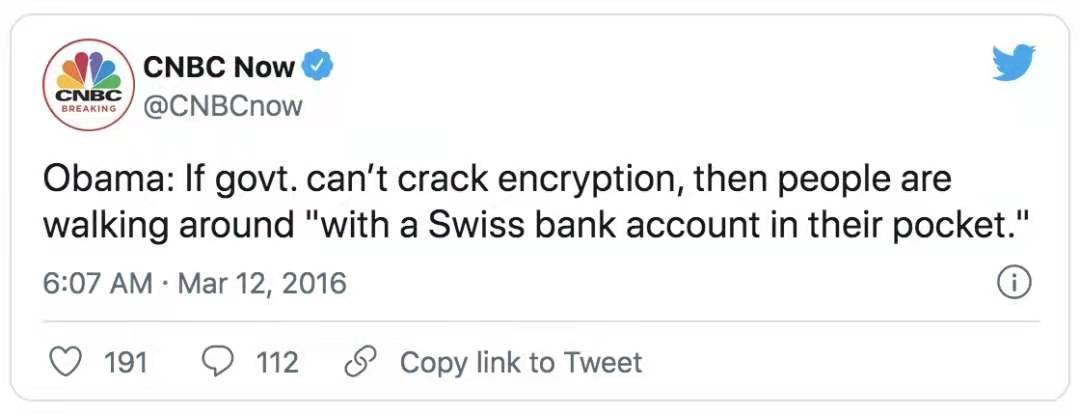
Task: Click the CNBC Now account name
Action: 220,66
